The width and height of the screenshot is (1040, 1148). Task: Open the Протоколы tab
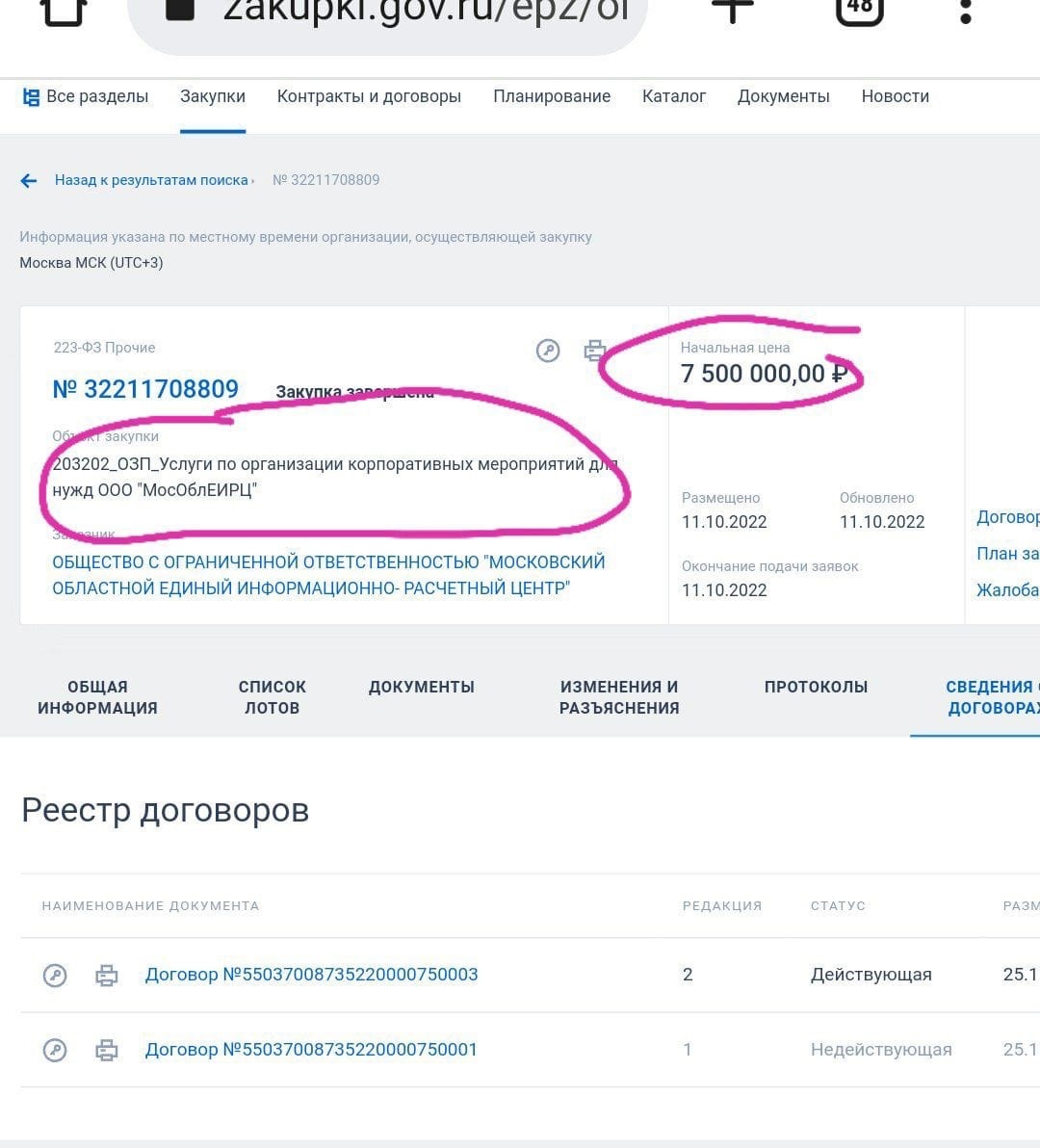(x=816, y=687)
